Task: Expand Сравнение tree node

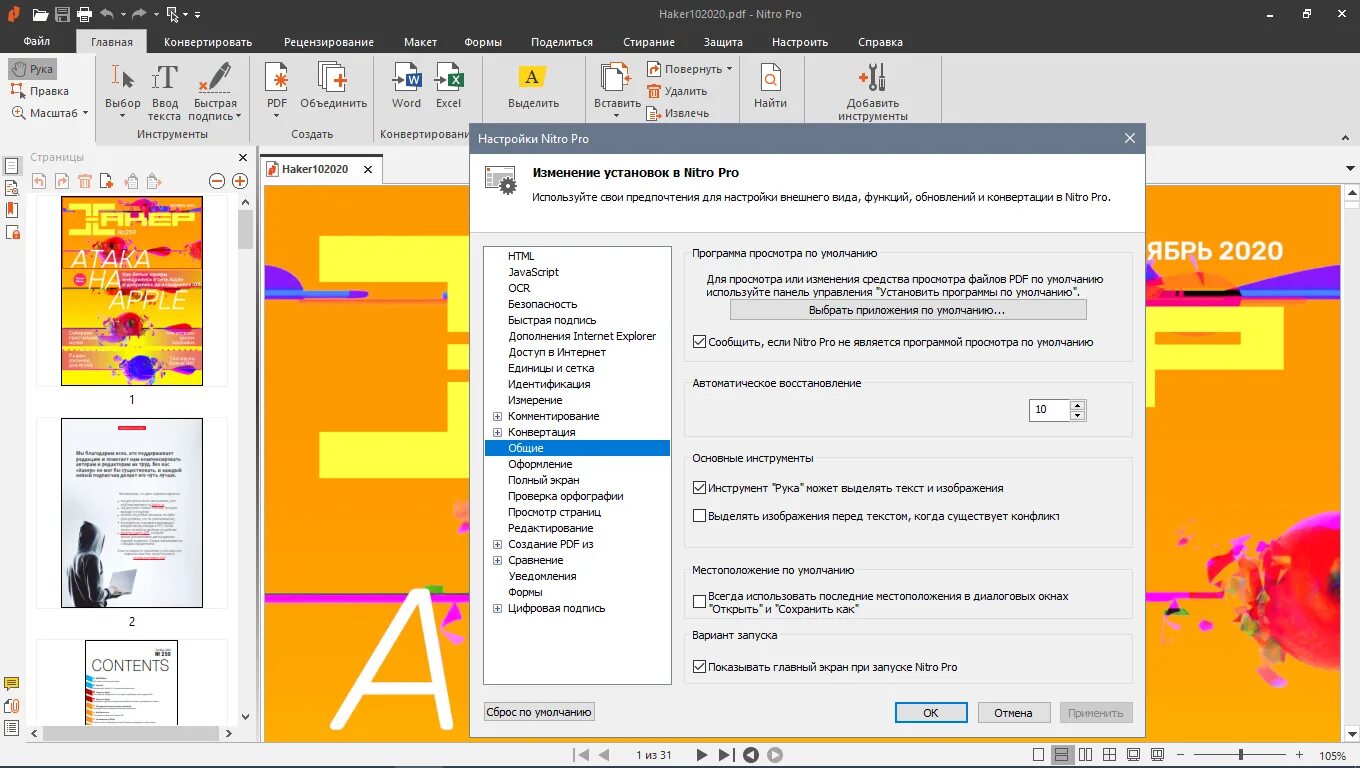Action: click(x=497, y=560)
